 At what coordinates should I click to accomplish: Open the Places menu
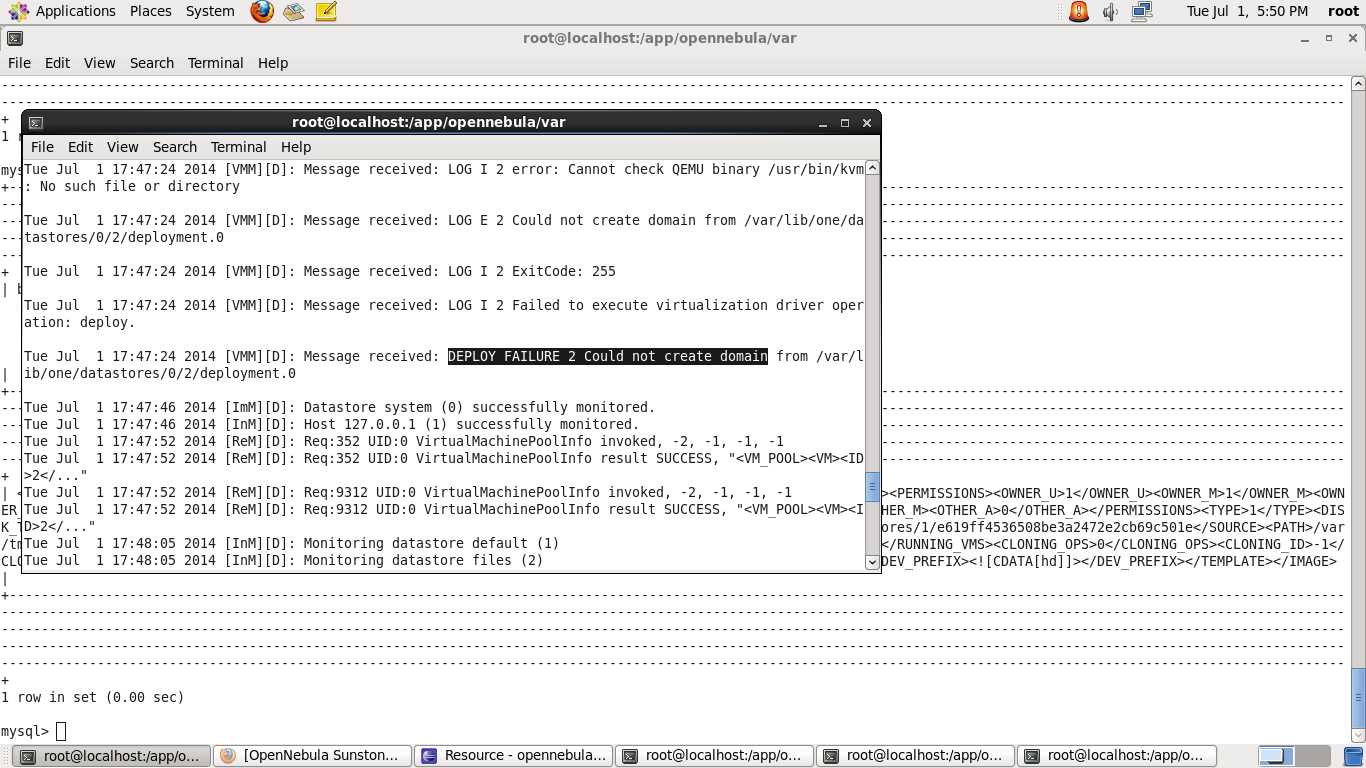[150, 11]
